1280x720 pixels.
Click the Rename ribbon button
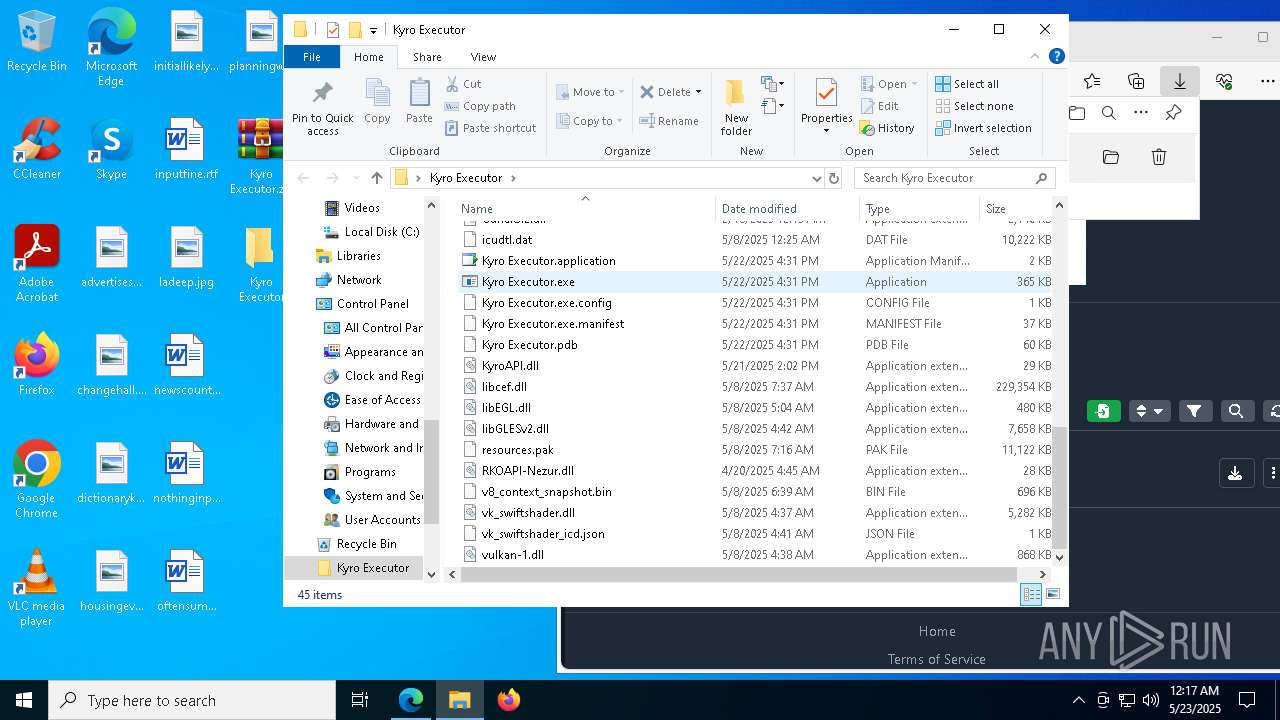pyautogui.click(x=669, y=121)
